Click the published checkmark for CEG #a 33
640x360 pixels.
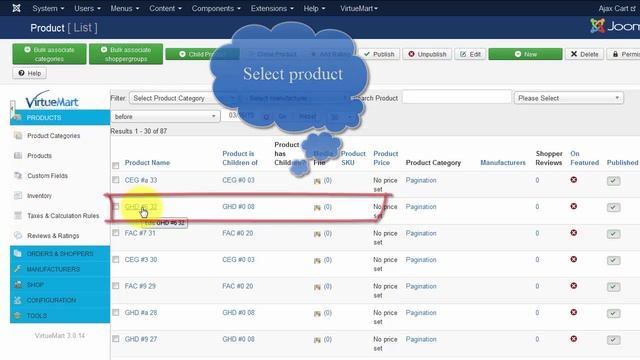tap(613, 181)
